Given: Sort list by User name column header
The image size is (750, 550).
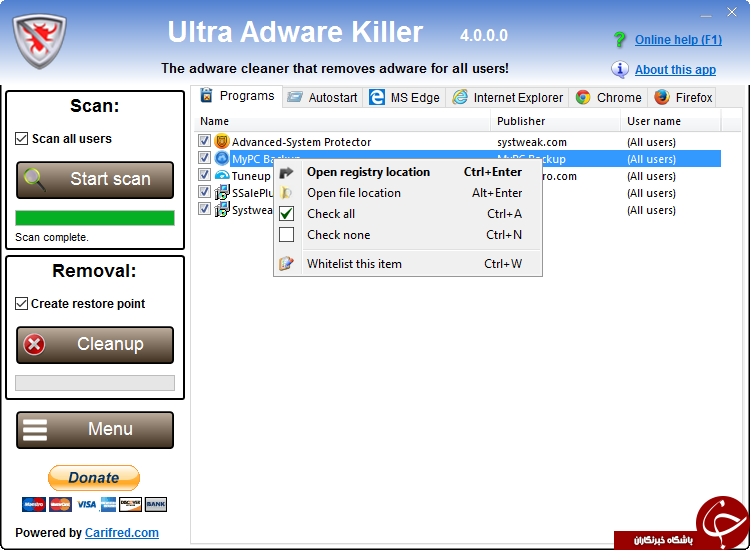Looking at the screenshot, I should 671,121.
